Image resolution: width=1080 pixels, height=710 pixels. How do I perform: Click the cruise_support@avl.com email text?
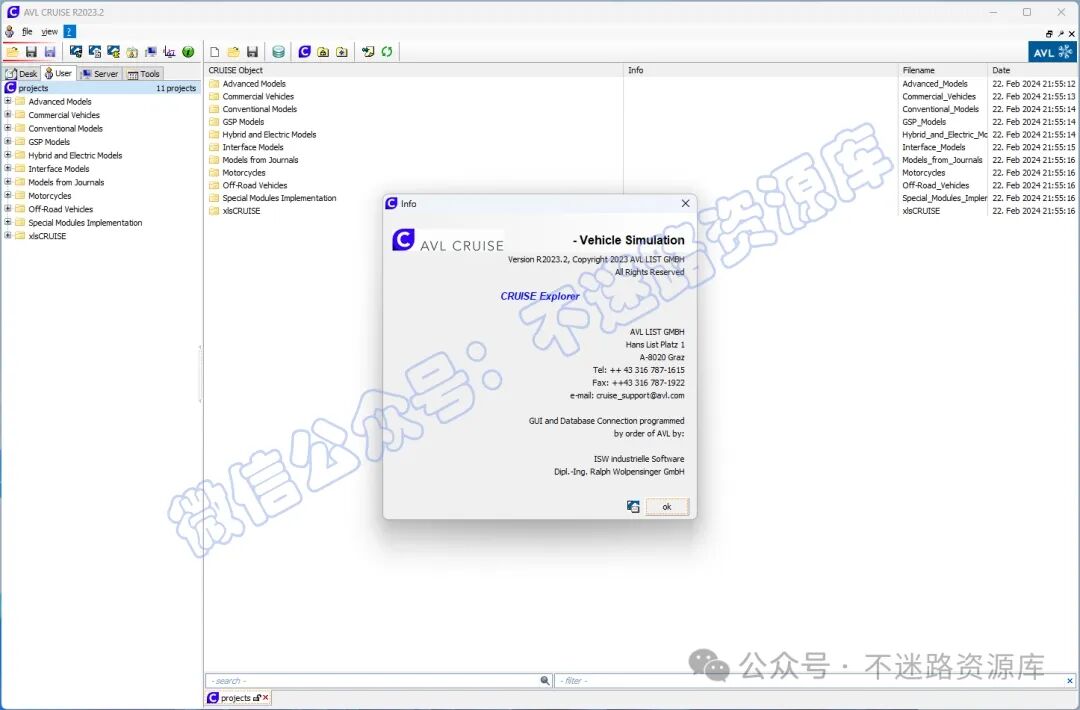(x=640, y=395)
